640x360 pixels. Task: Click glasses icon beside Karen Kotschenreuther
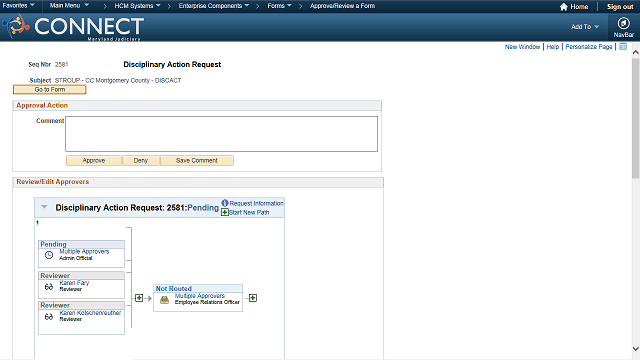pos(49,317)
